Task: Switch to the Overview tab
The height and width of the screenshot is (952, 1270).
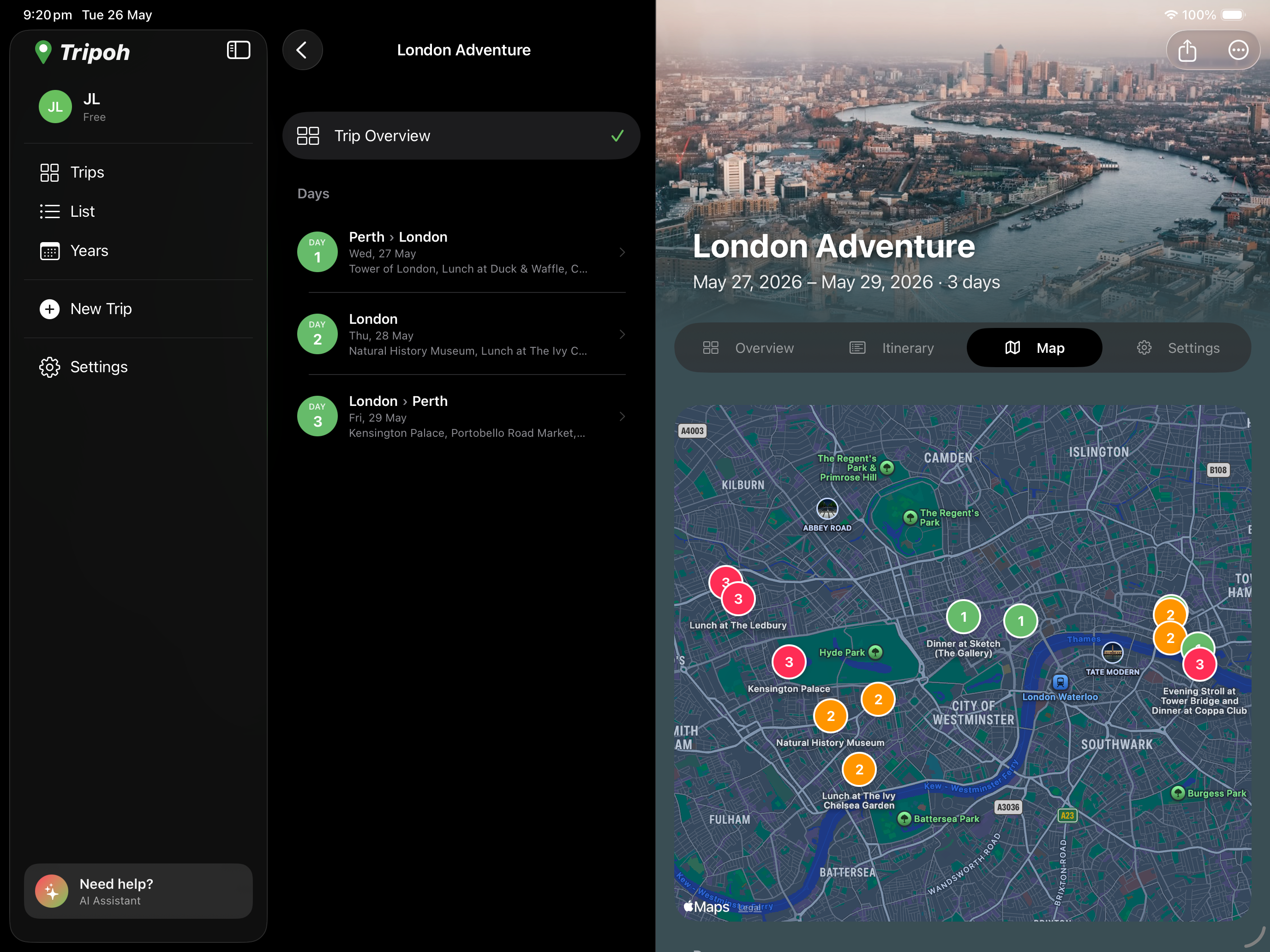Action: 748,348
